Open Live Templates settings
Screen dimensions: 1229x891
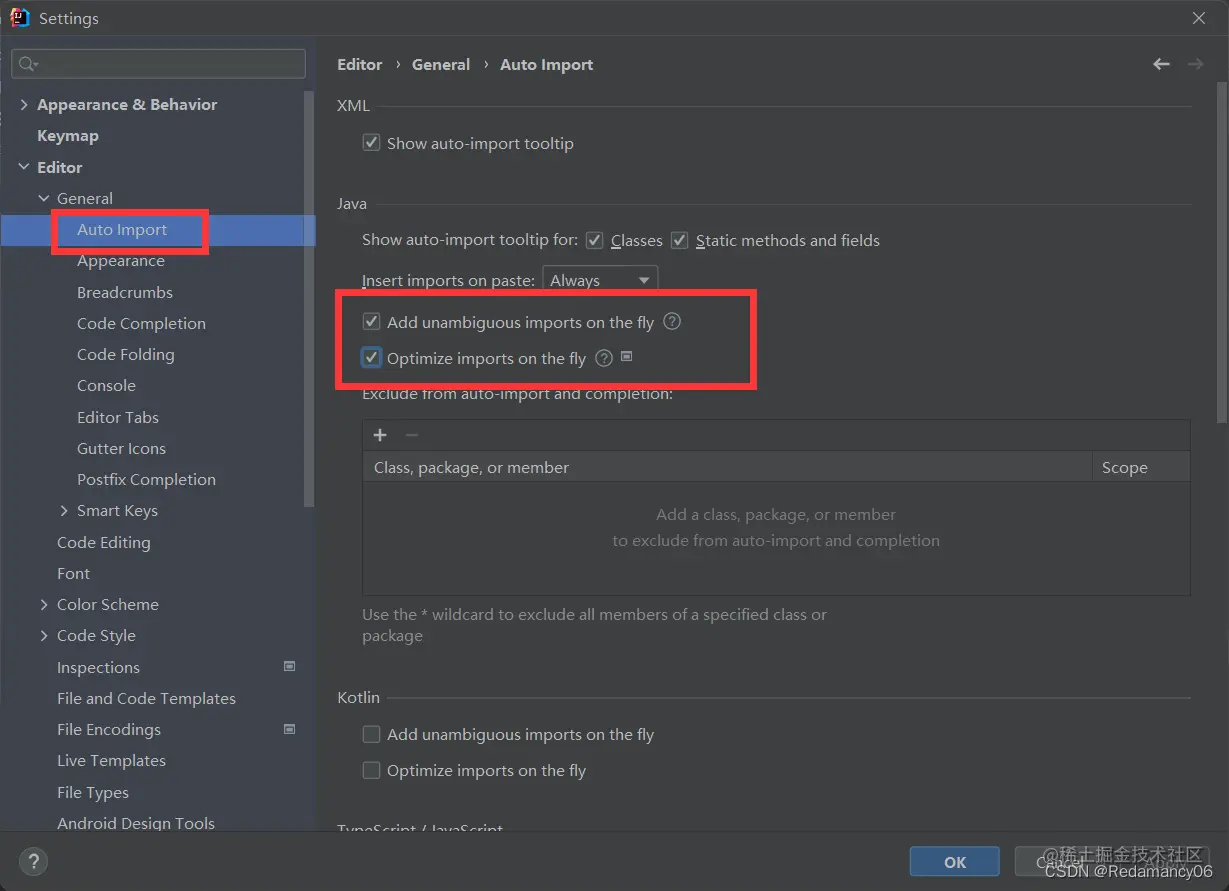[111, 760]
